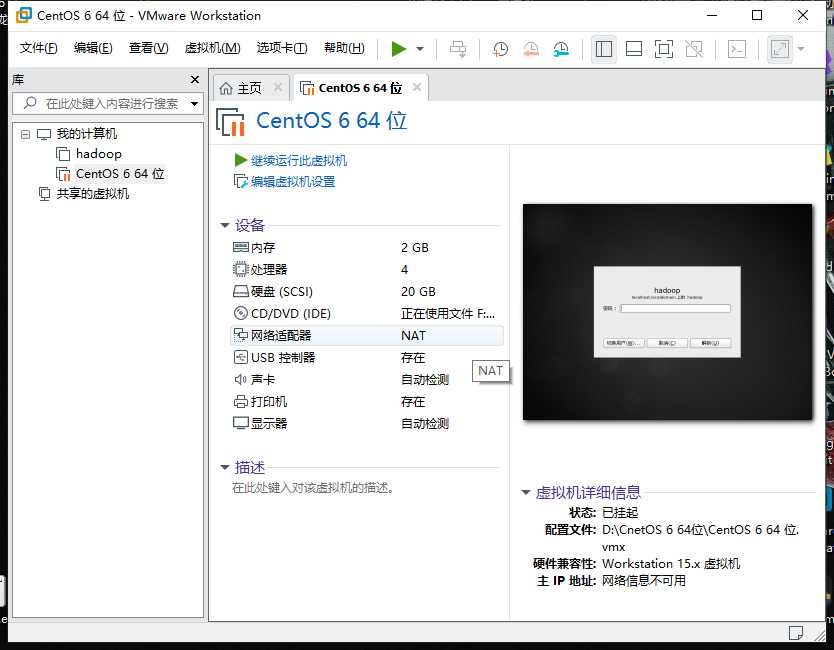
Task: Open the console view icon
Action: (x=737, y=49)
